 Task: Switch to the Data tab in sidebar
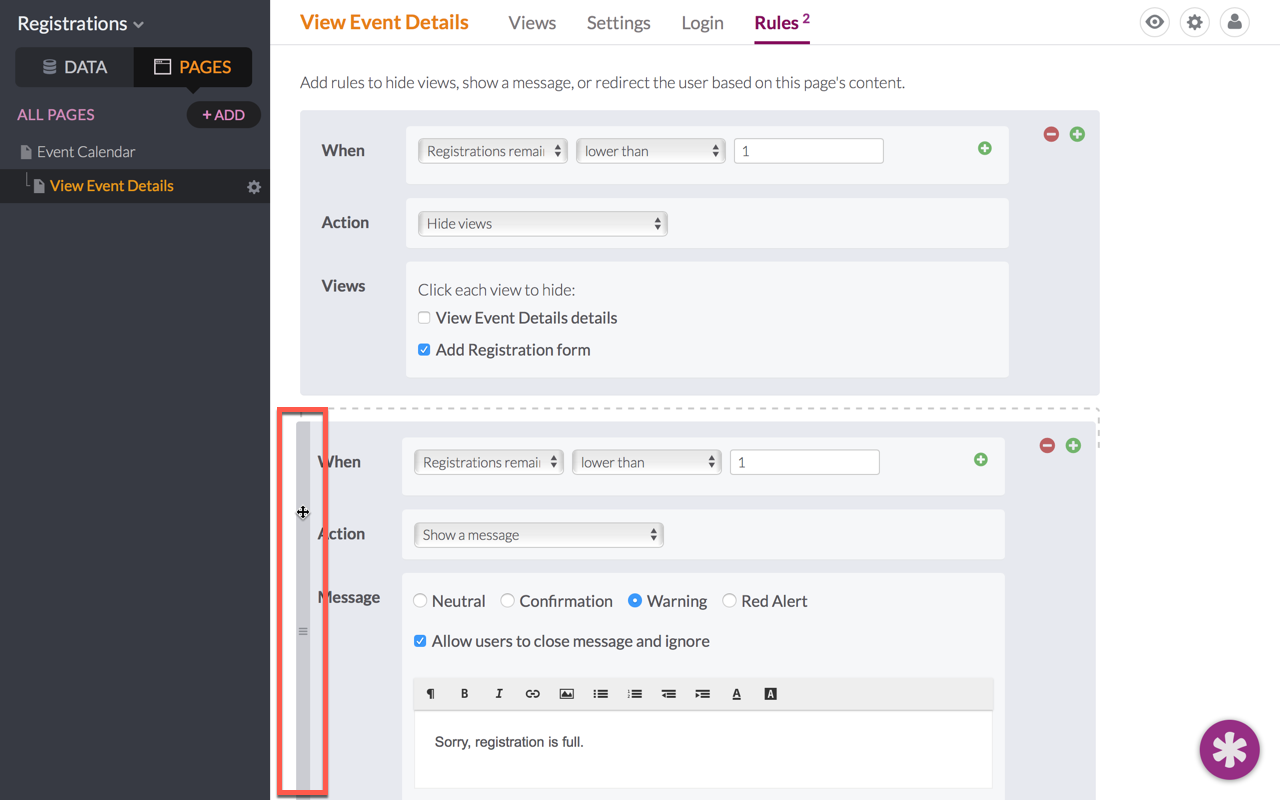point(75,67)
